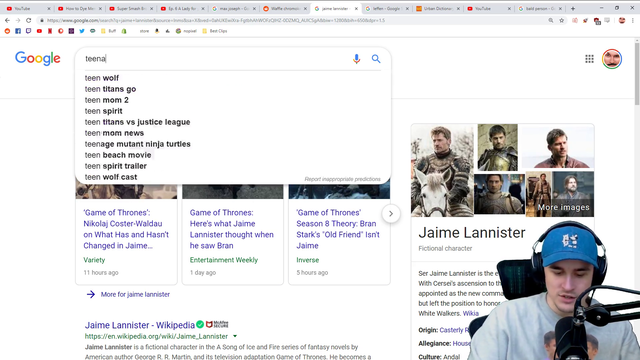Switch to the Super Smash Bros tab
This screenshot has height=360, width=640.
click(131, 8)
